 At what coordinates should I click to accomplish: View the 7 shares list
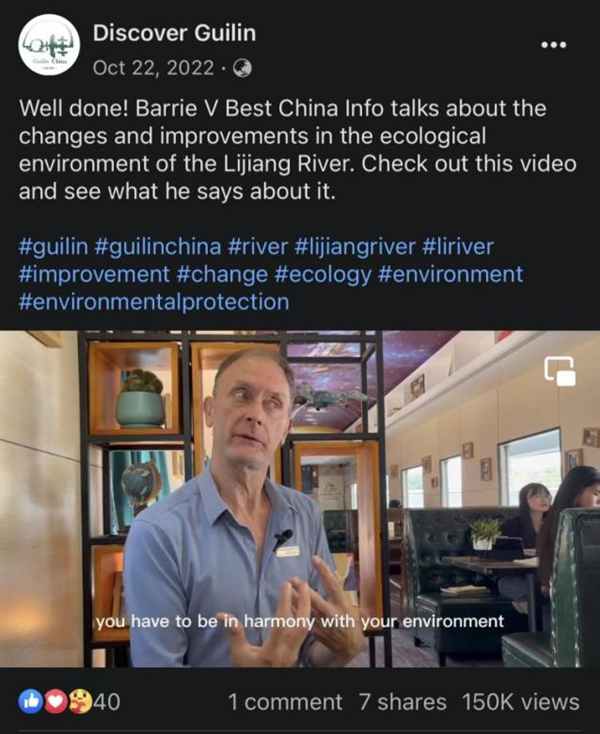pyautogui.click(x=402, y=702)
